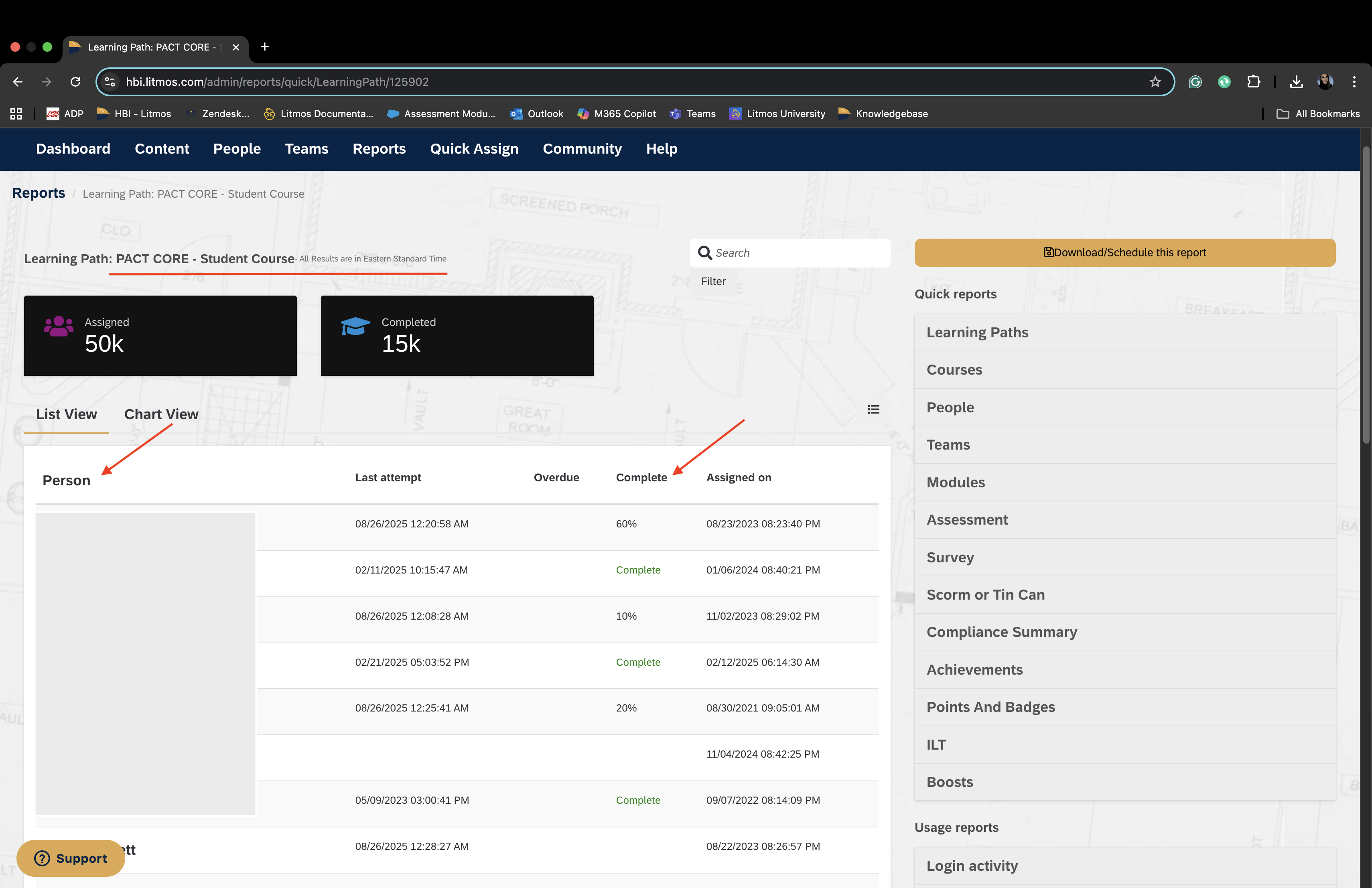Click the Grammarly extension icon
1372x888 pixels.
point(1195,82)
